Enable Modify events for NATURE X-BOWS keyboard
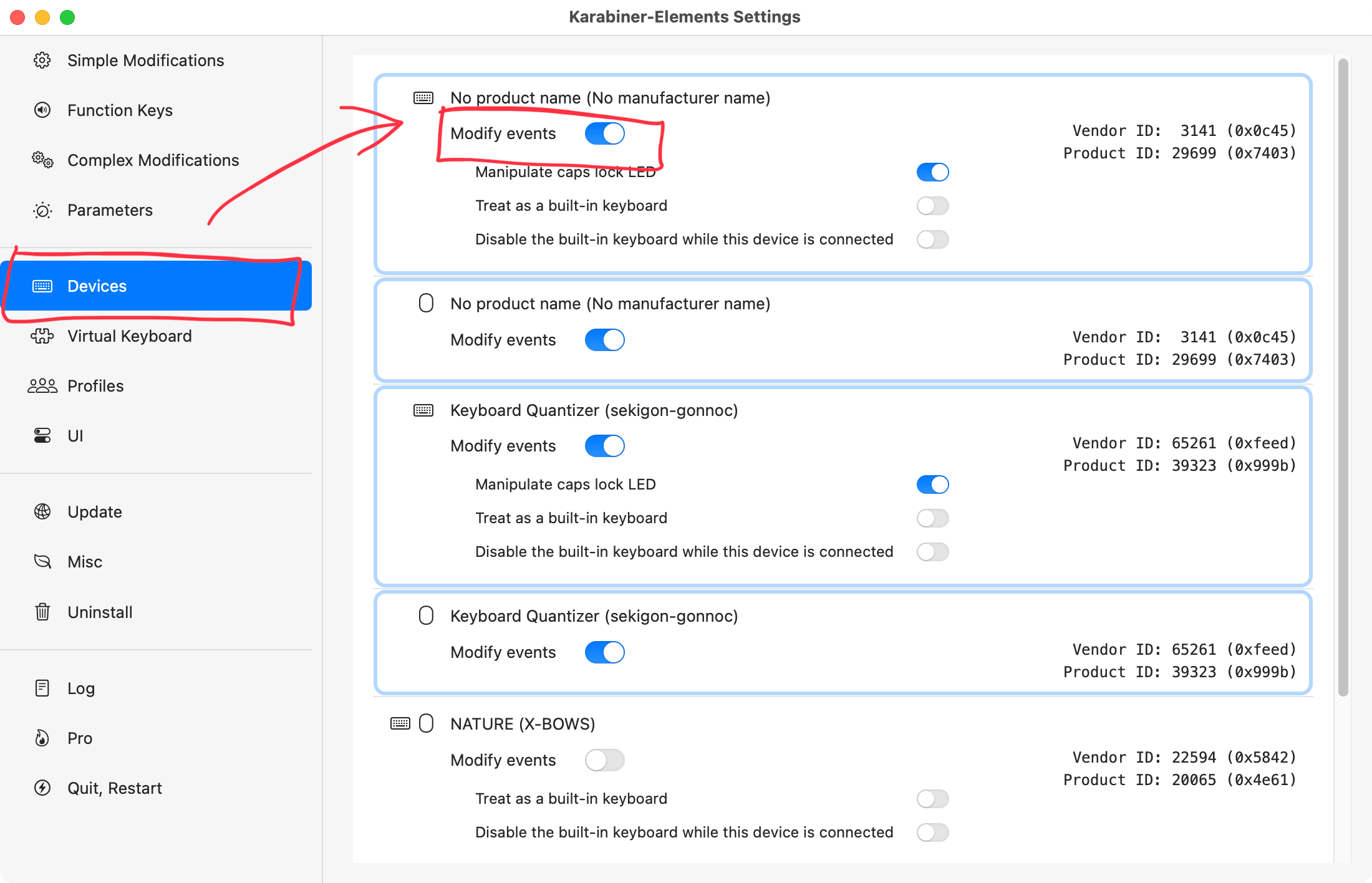The image size is (1372, 883). coord(605,758)
